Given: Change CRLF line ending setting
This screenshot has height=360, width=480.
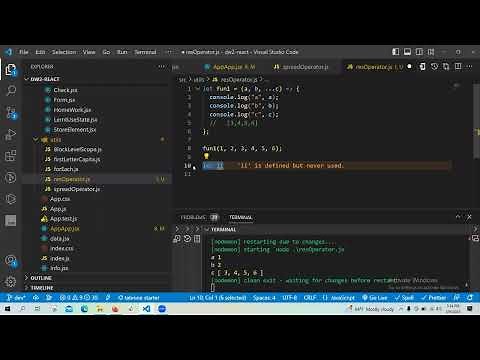Looking at the screenshot, I should [310, 298].
